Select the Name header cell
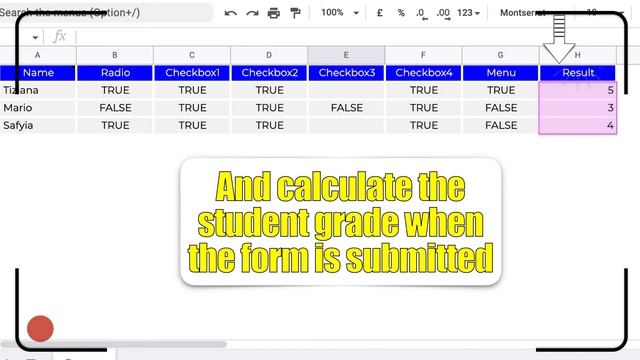Image resolution: width=640 pixels, height=360 pixels. point(38,73)
